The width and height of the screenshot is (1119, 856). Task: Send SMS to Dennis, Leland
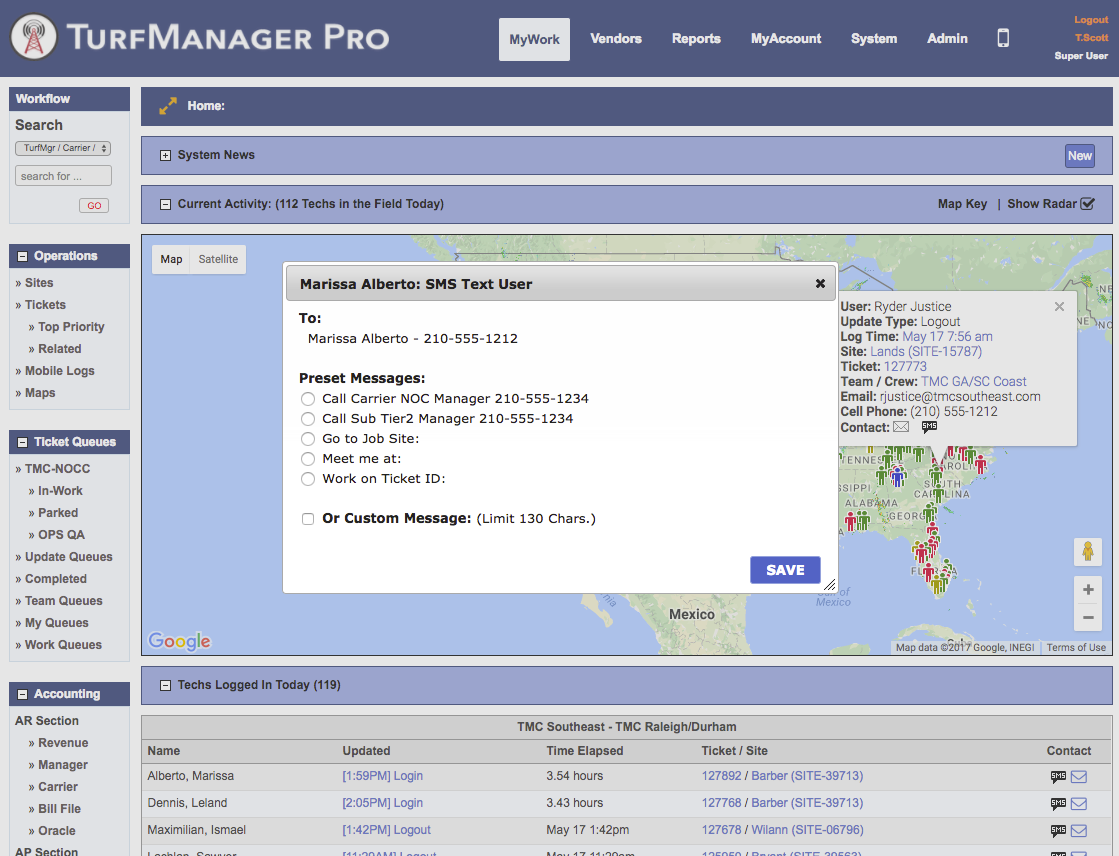coord(1058,804)
